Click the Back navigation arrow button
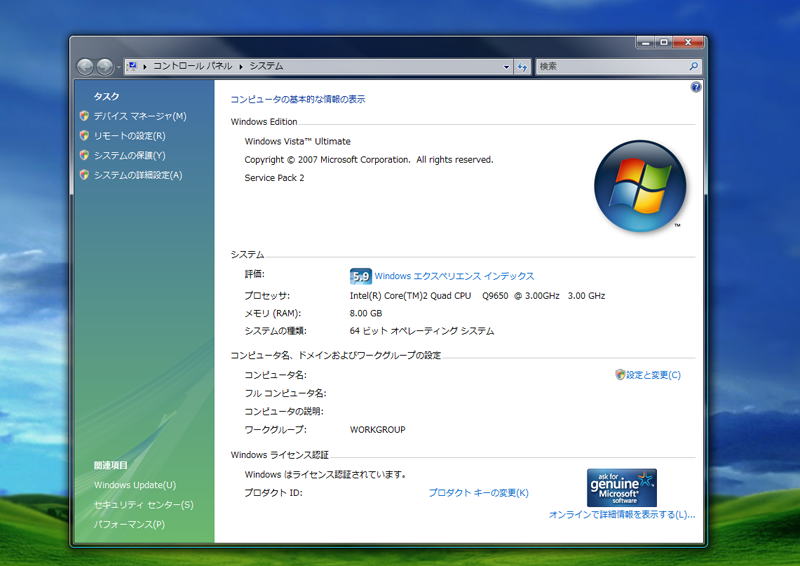800x566 pixels. pos(85,66)
